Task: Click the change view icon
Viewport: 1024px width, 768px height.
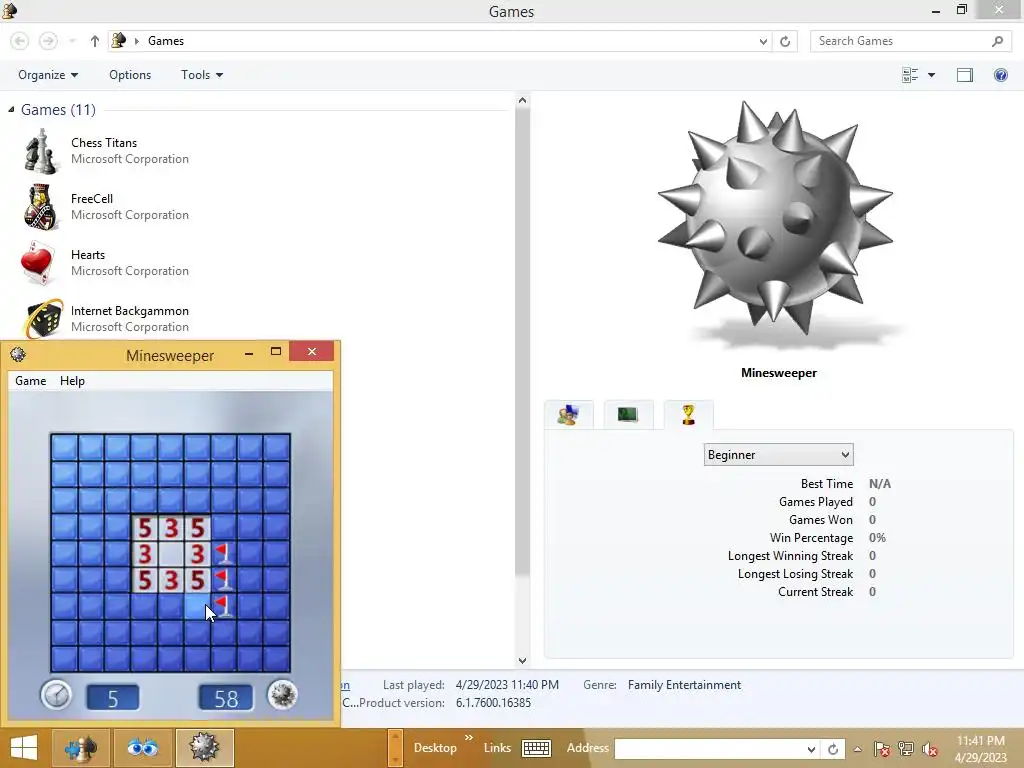Action: pyautogui.click(x=910, y=75)
